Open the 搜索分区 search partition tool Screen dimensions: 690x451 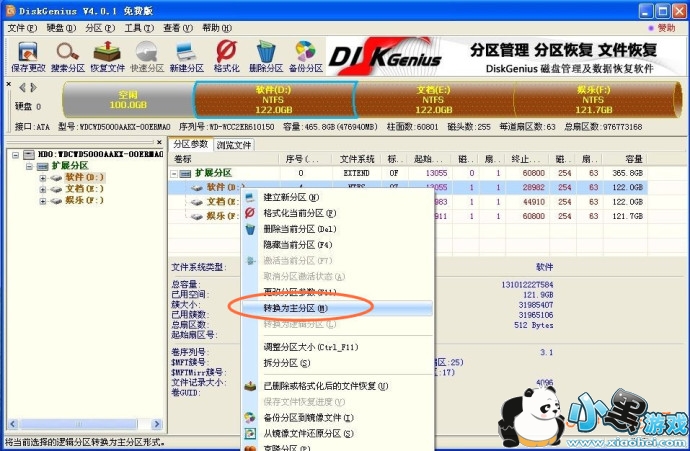68,57
